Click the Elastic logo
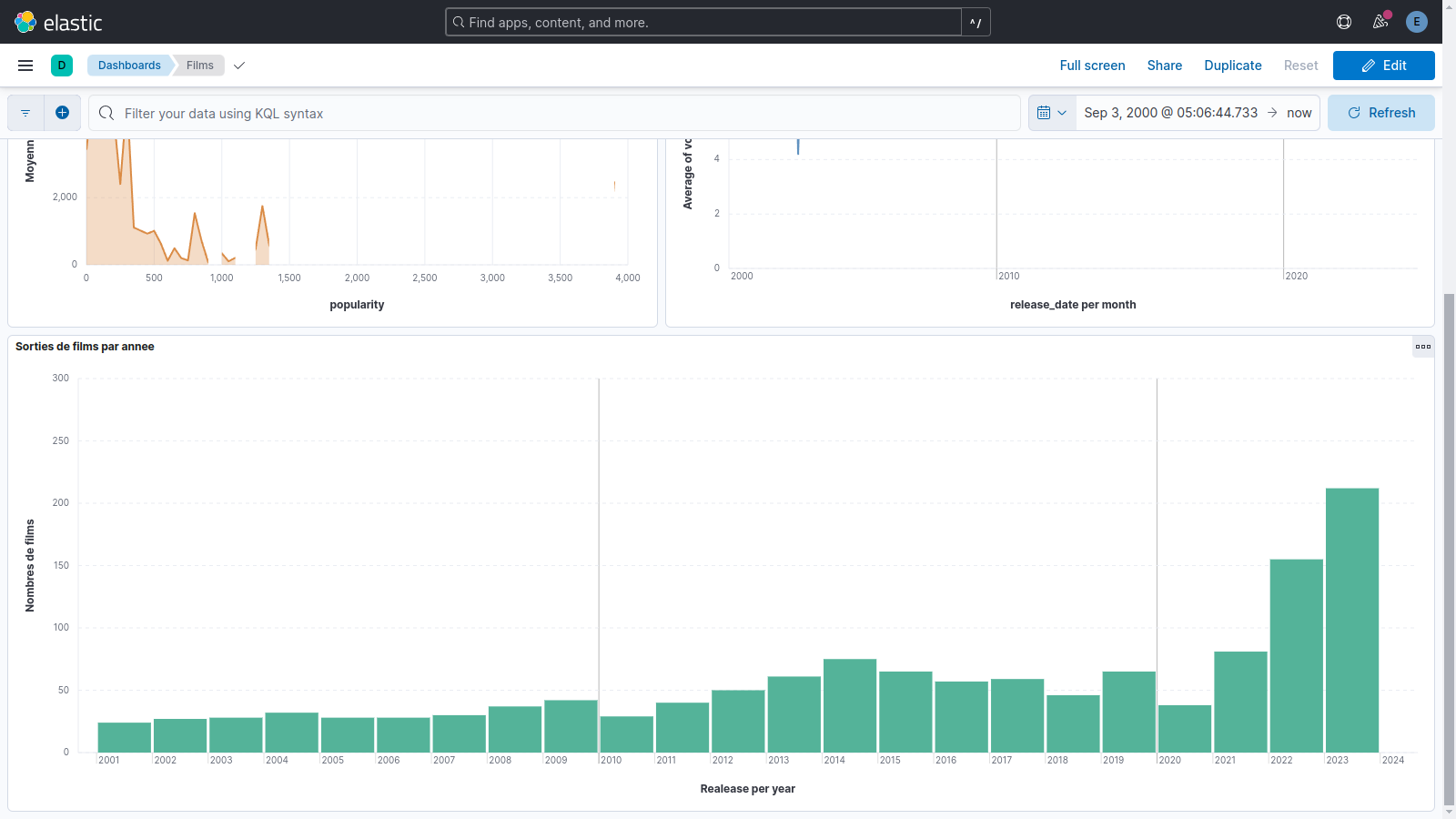 click(x=58, y=22)
